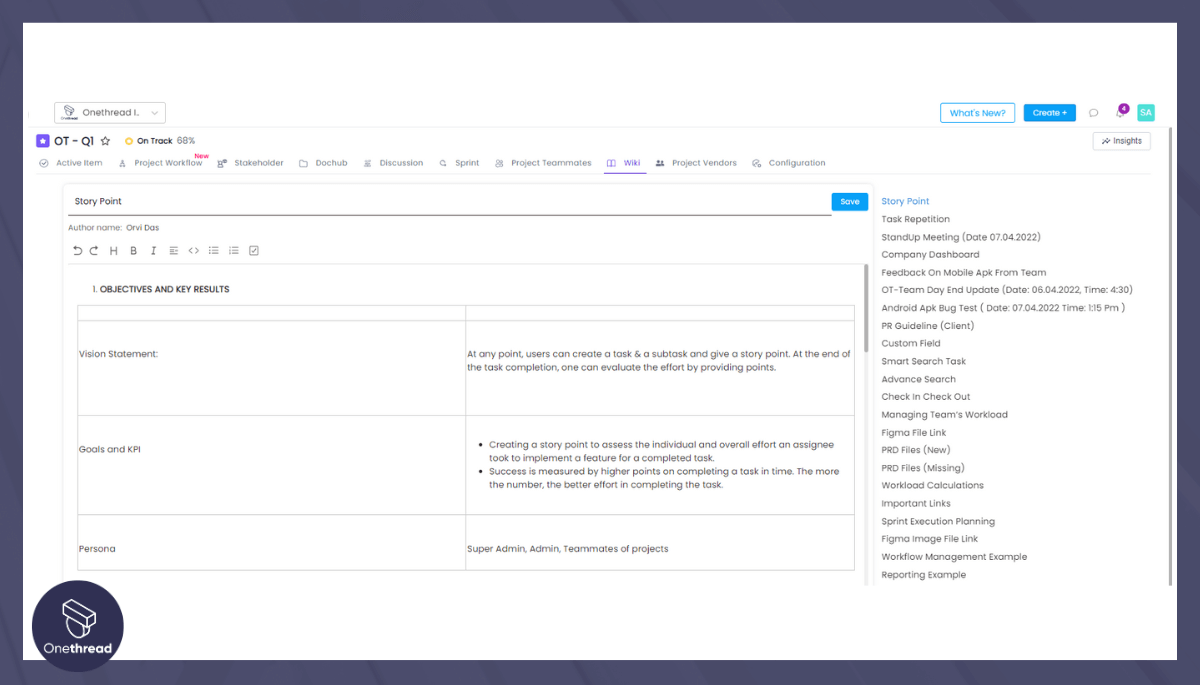Insert a bulleted list
1200x685 pixels.
[x=213, y=250]
